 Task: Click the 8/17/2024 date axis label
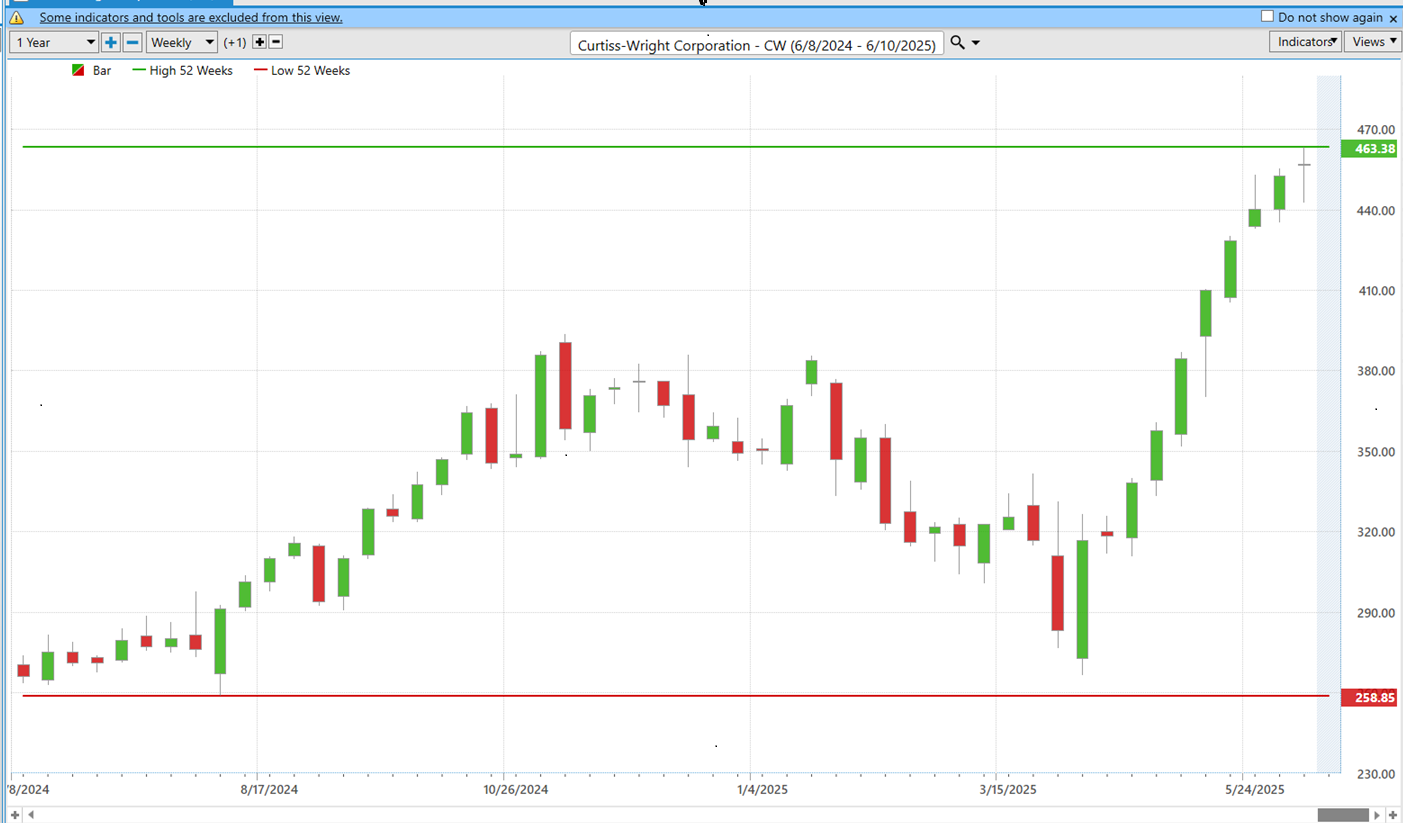270,789
